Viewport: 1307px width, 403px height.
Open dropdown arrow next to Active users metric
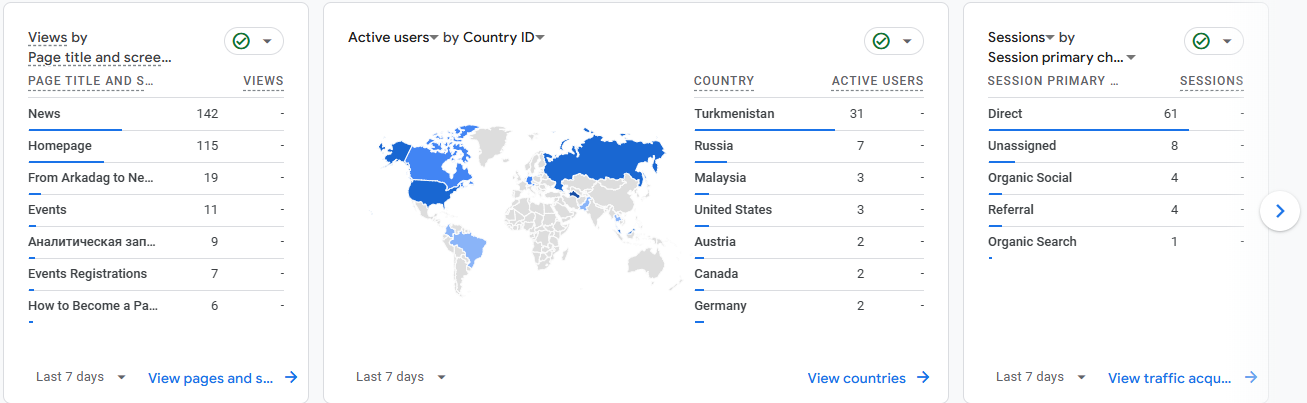[x=435, y=38]
